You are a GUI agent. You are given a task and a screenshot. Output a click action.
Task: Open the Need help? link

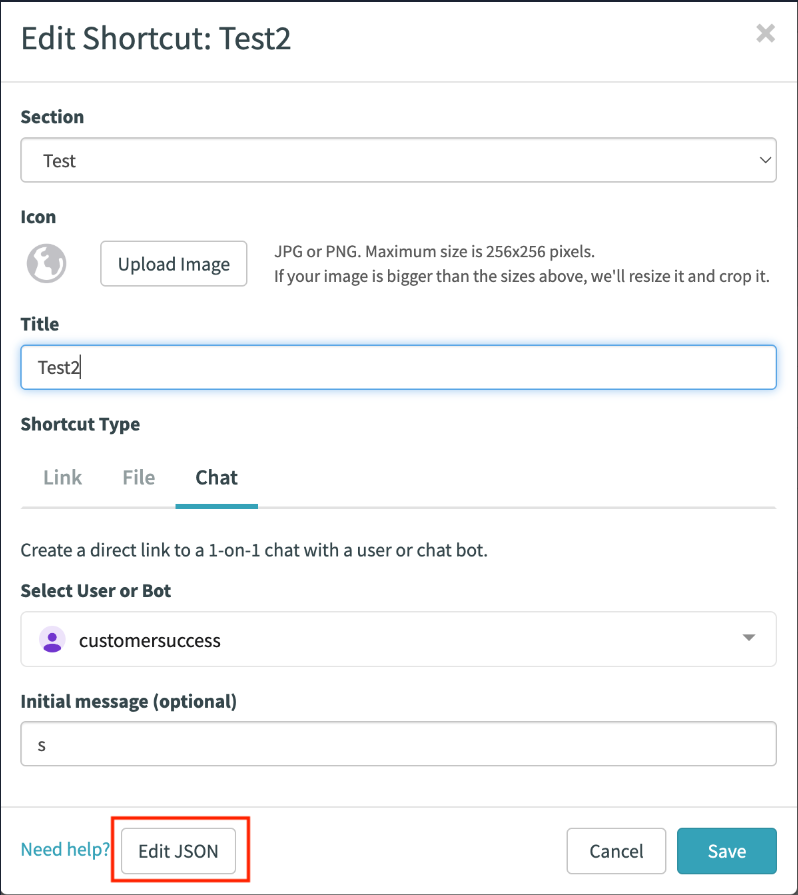tap(65, 850)
